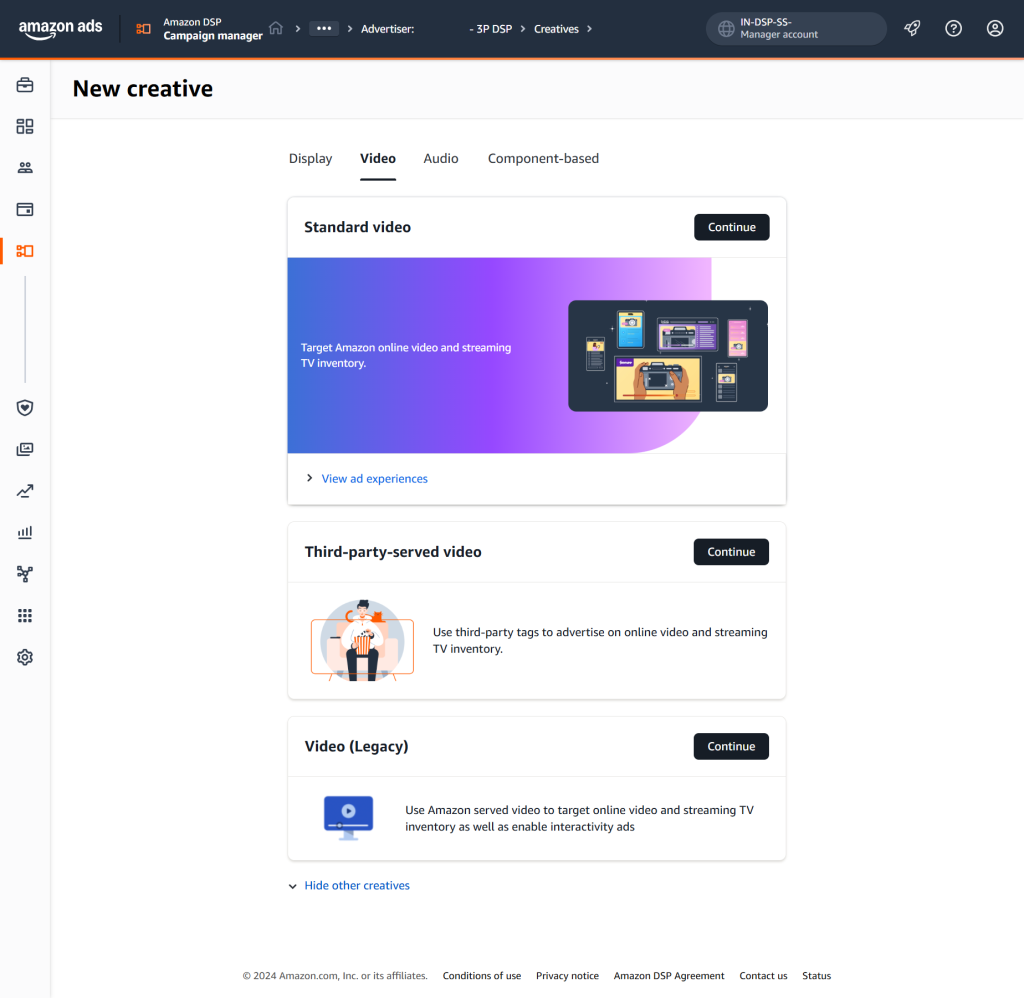Image resolution: width=1024 pixels, height=998 pixels.
Task: Click Continue for Video (Legacy)
Action: pyautogui.click(x=731, y=747)
